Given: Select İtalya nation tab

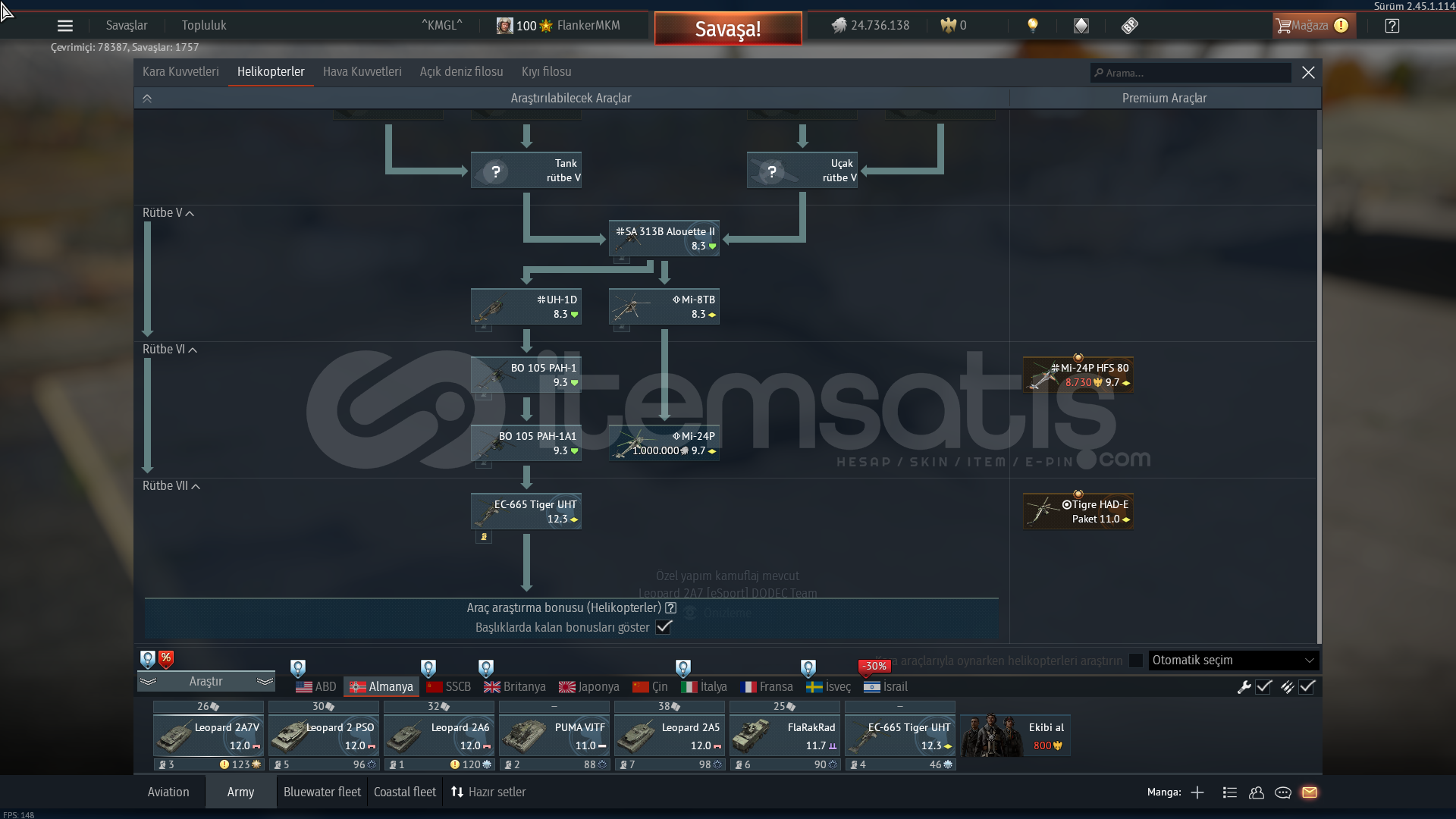Looking at the screenshot, I should (x=704, y=687).
